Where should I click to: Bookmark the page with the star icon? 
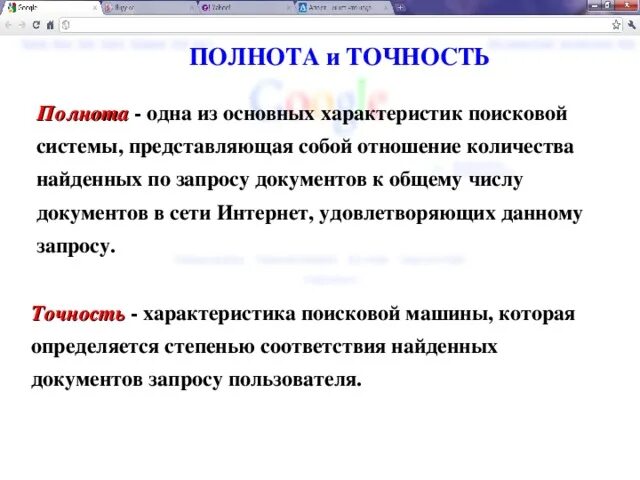(616, 25)
